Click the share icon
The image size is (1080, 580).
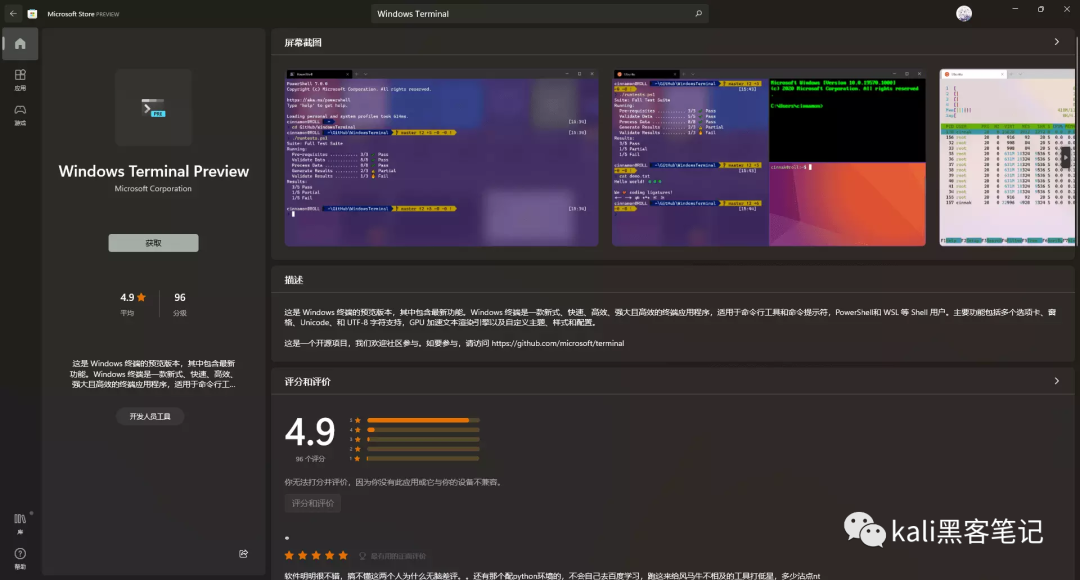point(243,554)
